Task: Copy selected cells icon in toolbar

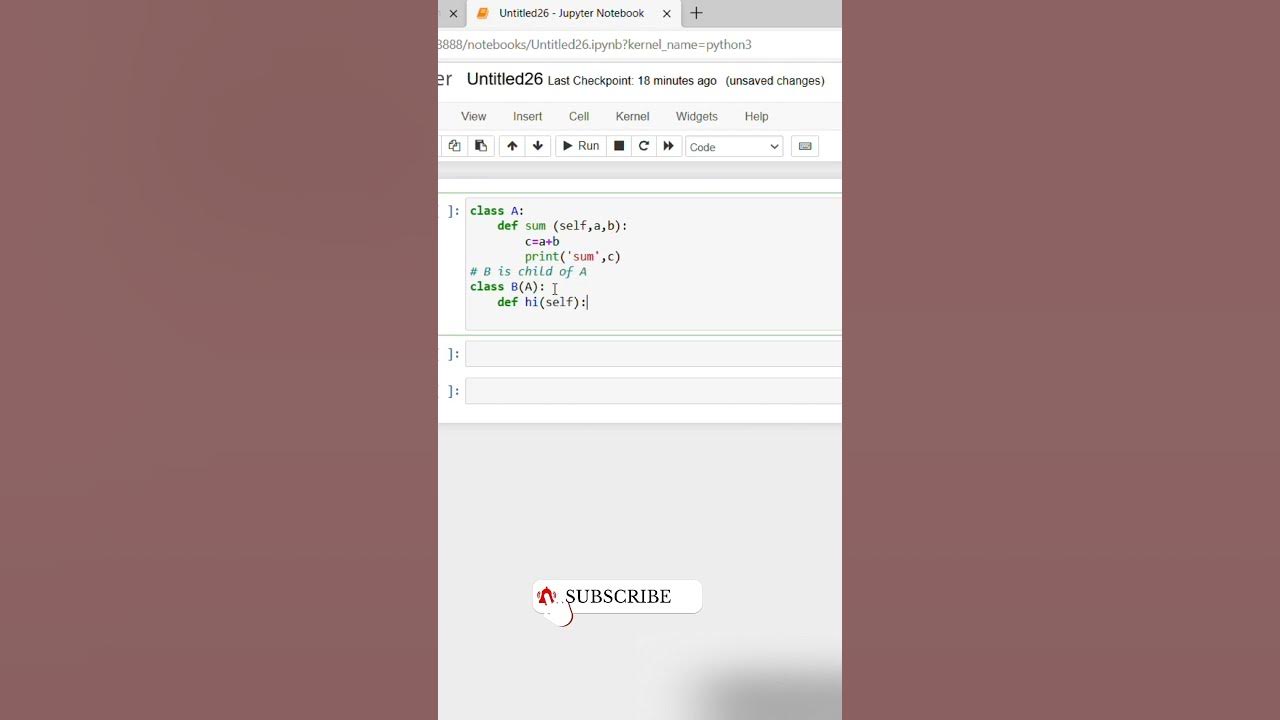Action: [x=454, y=146]
